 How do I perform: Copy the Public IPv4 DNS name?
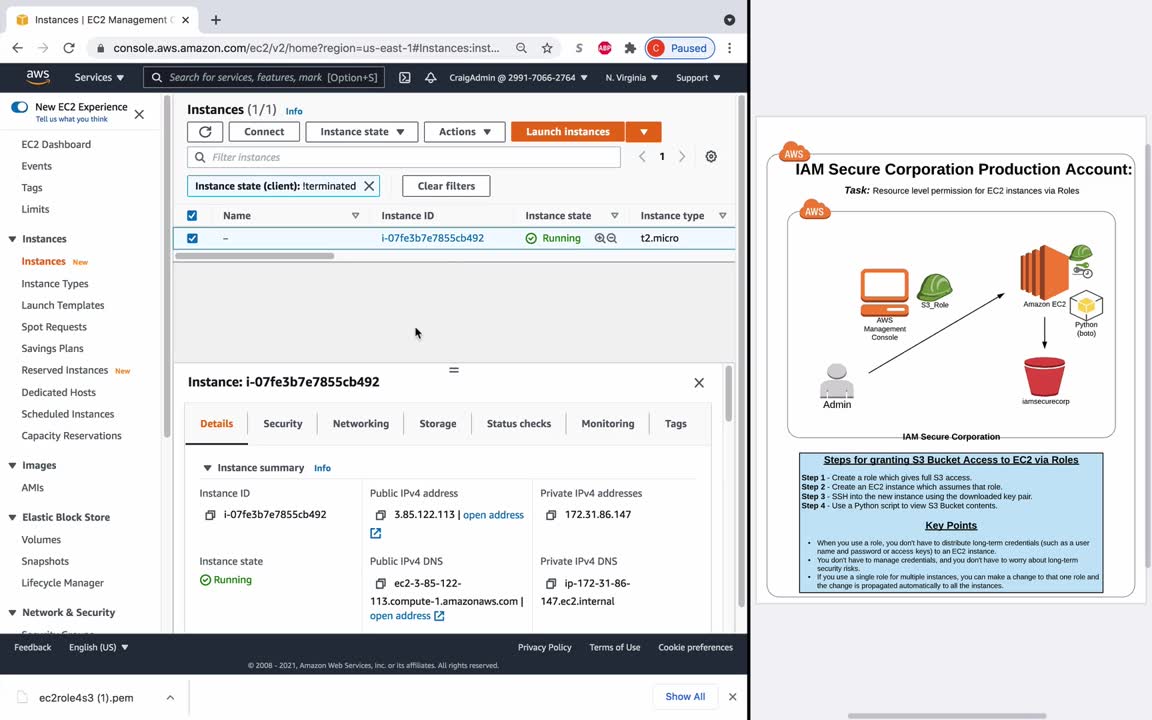coord(381,583)
